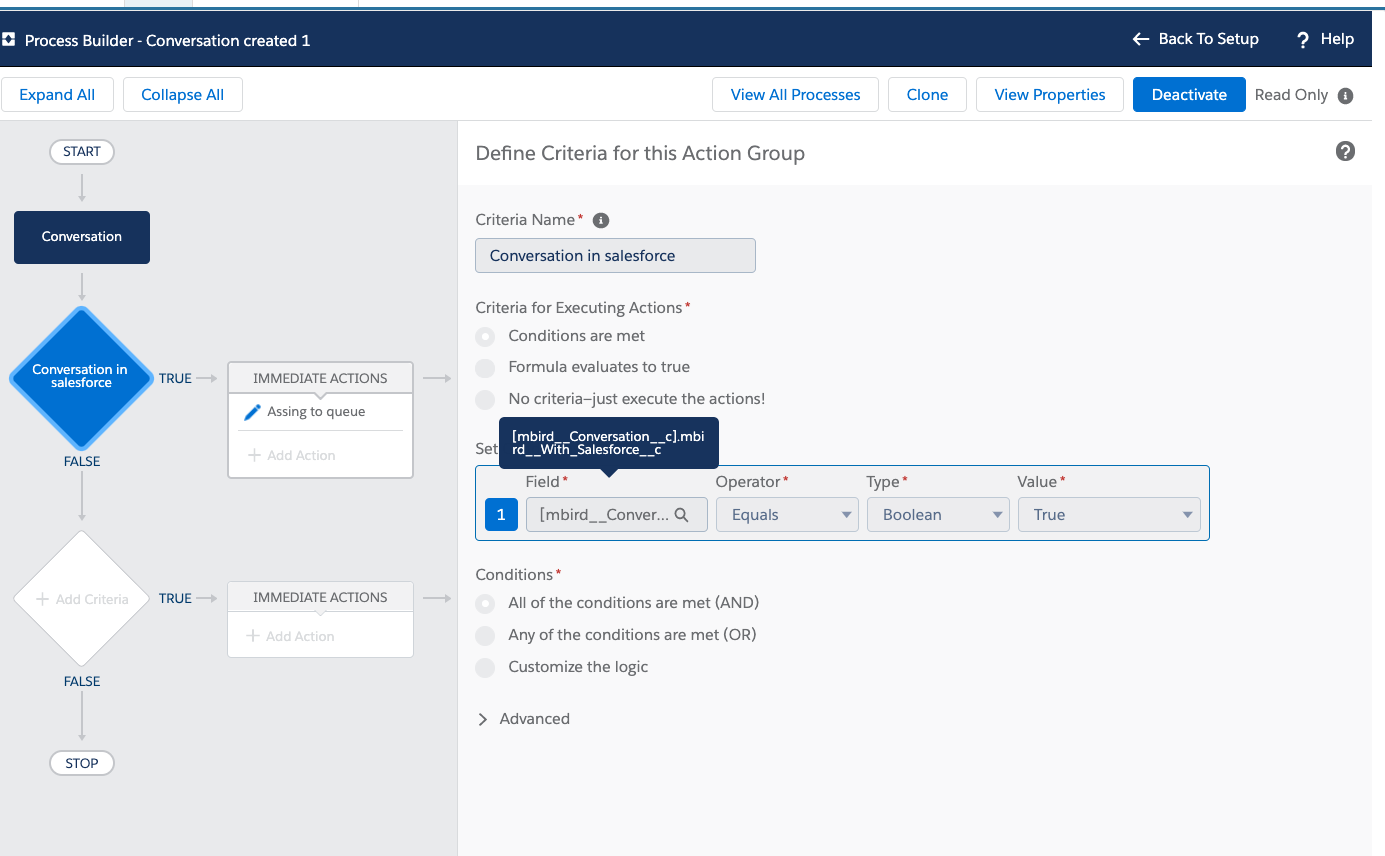Click the help question mark icon in panel
This screenshot has width=1385, height=856.
coord(1345,152)
